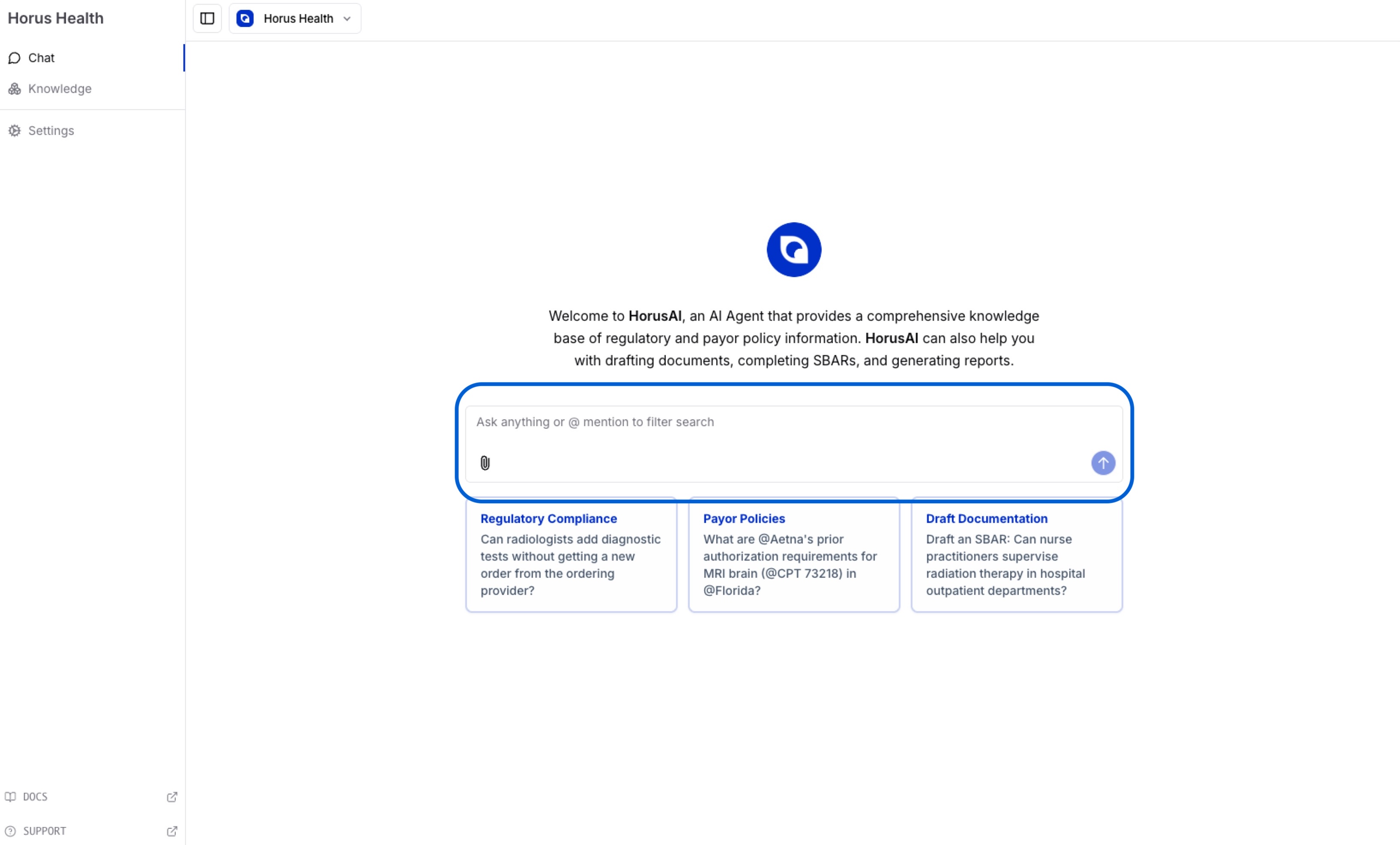Click the large HorusAI logo
This screenshot has height=845, width=1400.
(x=793, y=250)
